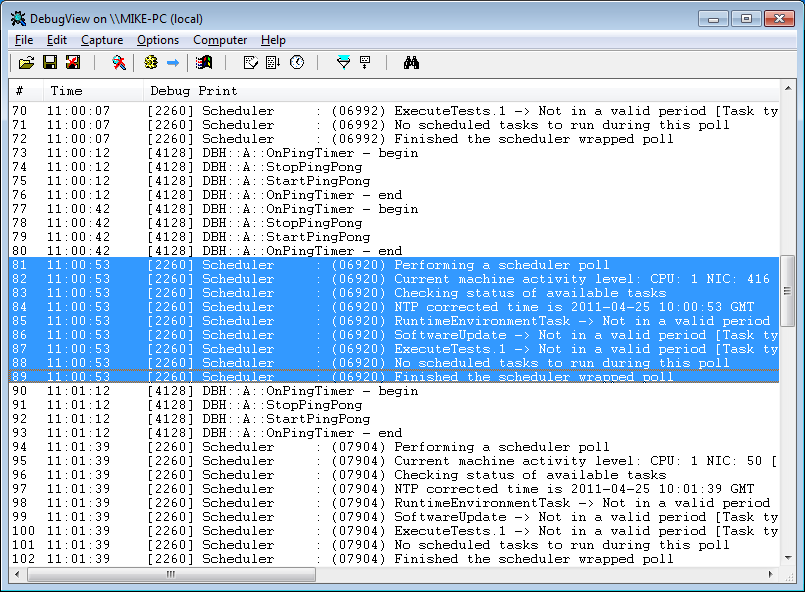Toggle pass-through blue arrow icon
The height and width of the screenshot is (592, 805).
pyautogui.click(x=173, y=63)
